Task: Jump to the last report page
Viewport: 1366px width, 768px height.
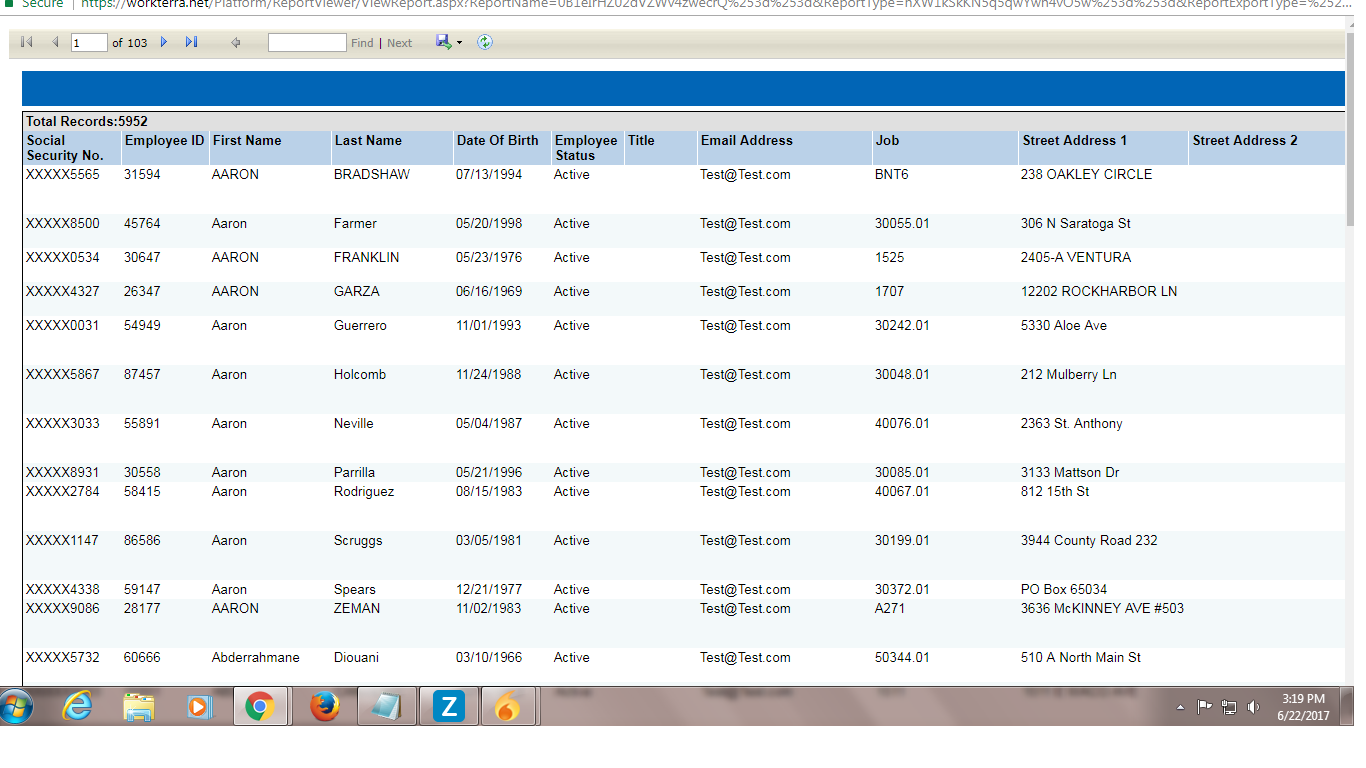Action: pyautogui.click(x=191, y=43)
